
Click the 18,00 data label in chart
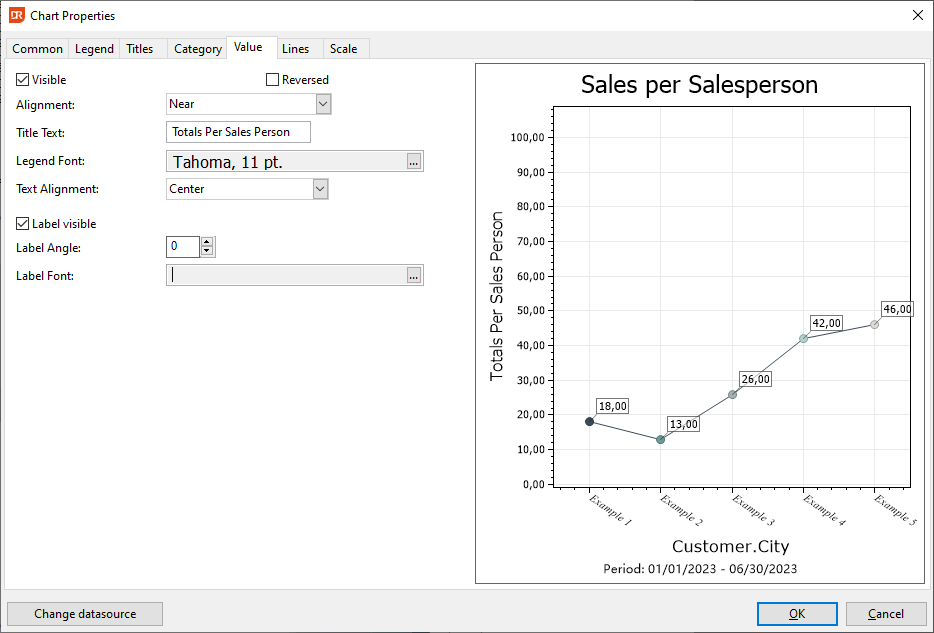tap(612, 406)
